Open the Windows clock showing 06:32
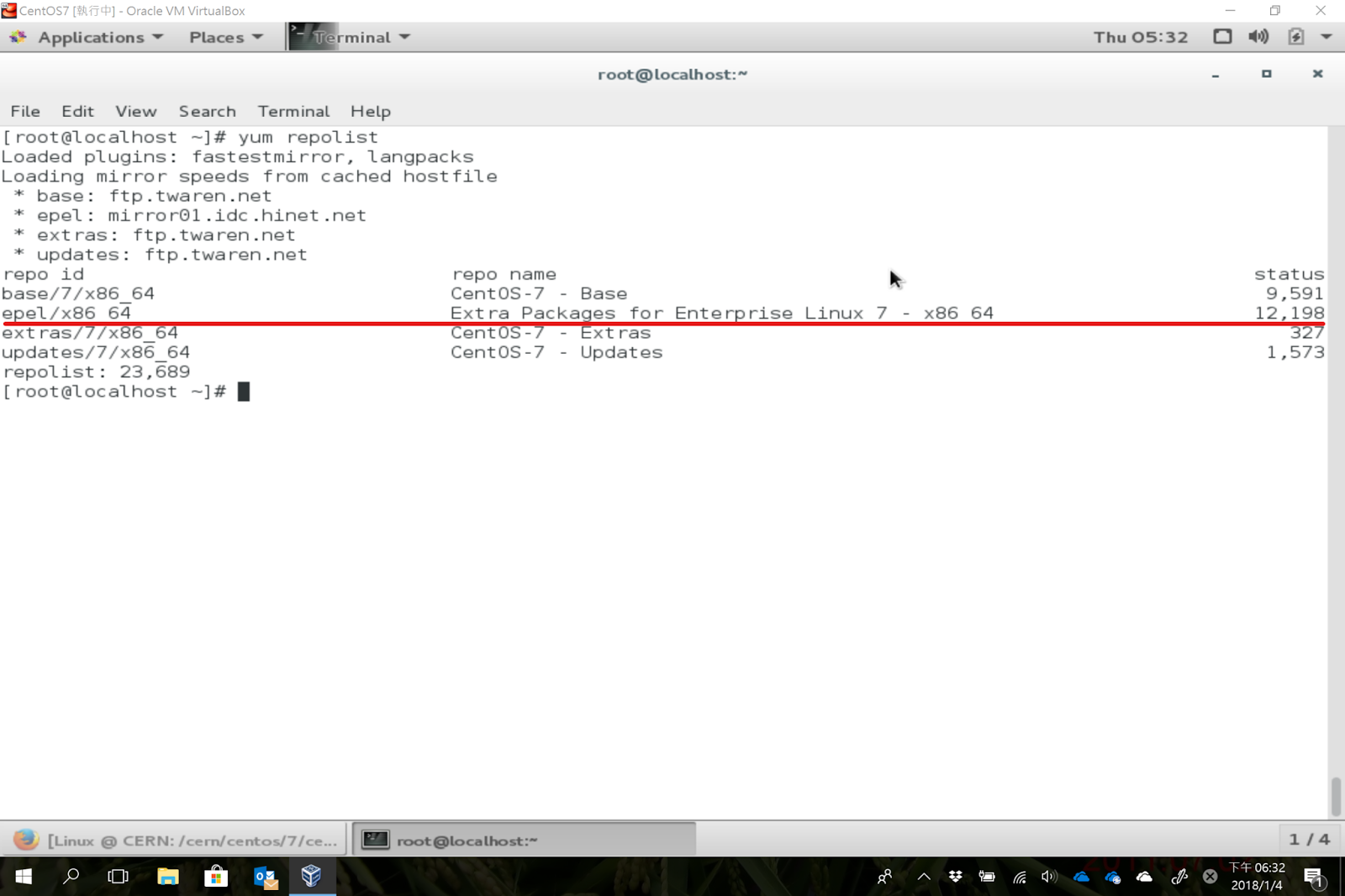Screen dimensions: 1345x896 1257,877
